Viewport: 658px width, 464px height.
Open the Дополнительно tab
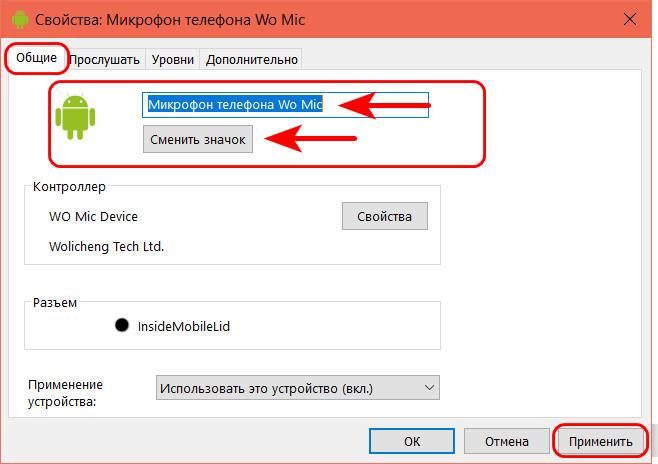[251, 60]
